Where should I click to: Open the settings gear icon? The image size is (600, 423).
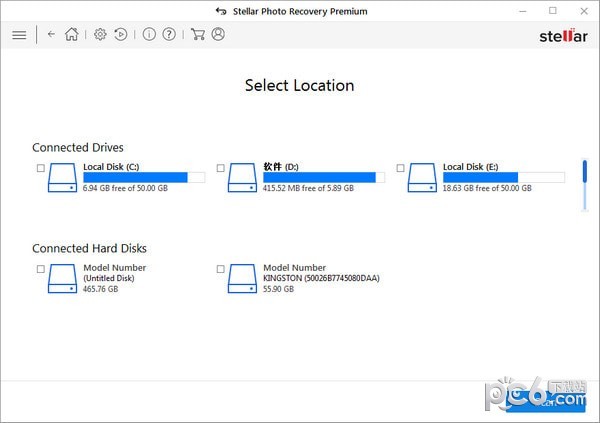(100, 35)
